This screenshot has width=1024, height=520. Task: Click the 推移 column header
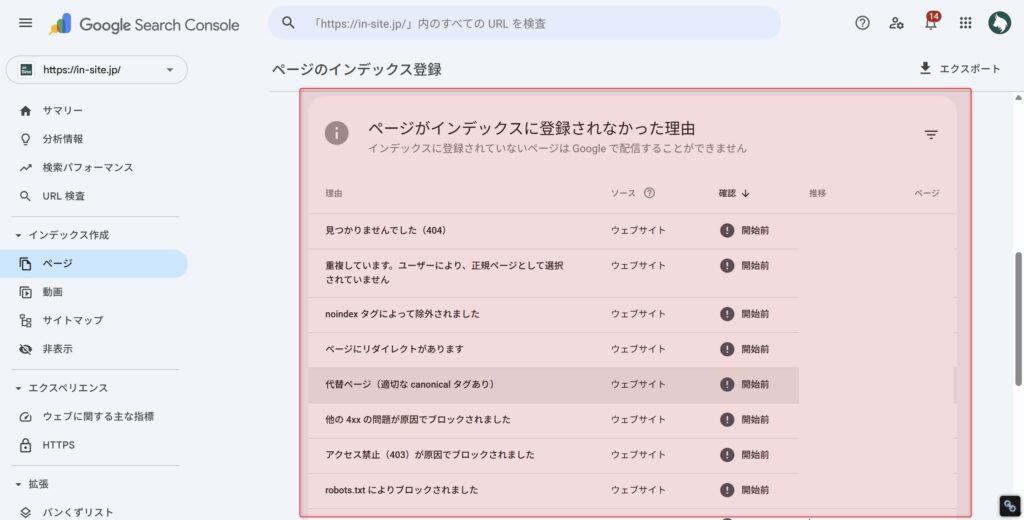[817, 193]
